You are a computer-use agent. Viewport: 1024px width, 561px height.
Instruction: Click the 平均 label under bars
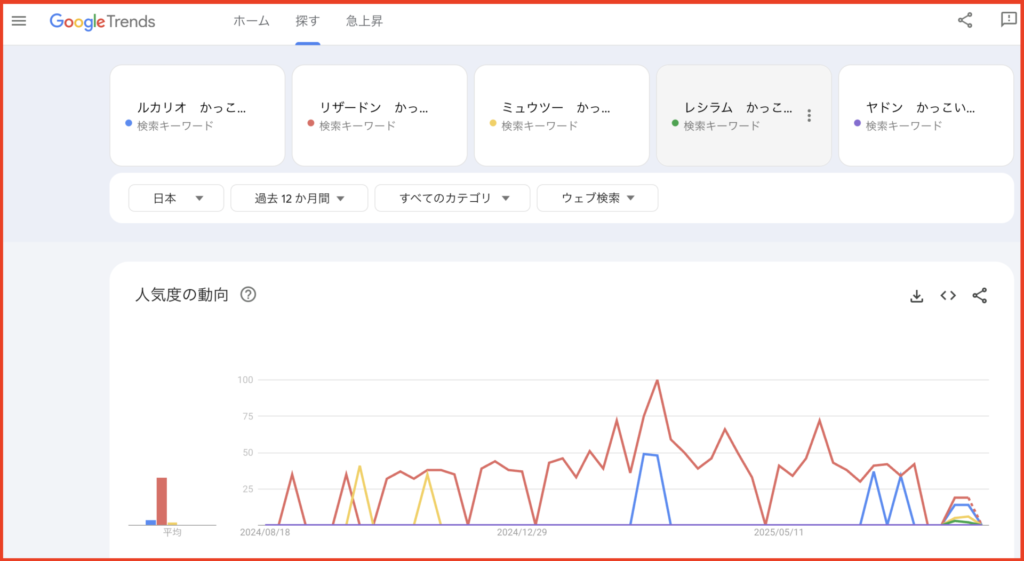click(x=172, y=533)
